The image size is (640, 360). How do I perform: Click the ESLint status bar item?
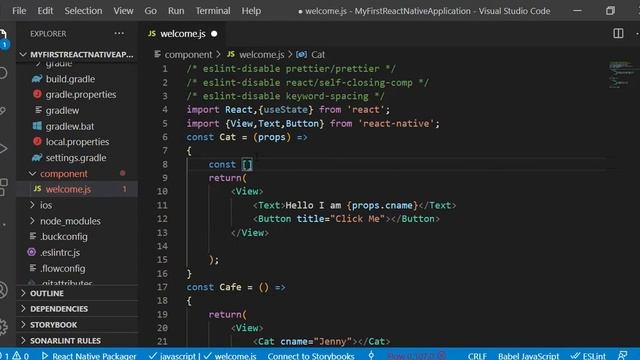point(588,356)
